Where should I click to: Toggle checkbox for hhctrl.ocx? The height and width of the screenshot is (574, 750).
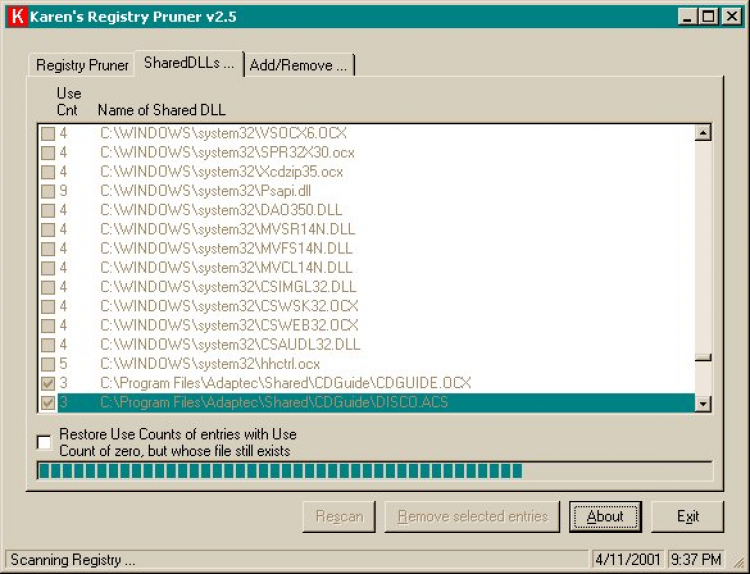point(48,364)
